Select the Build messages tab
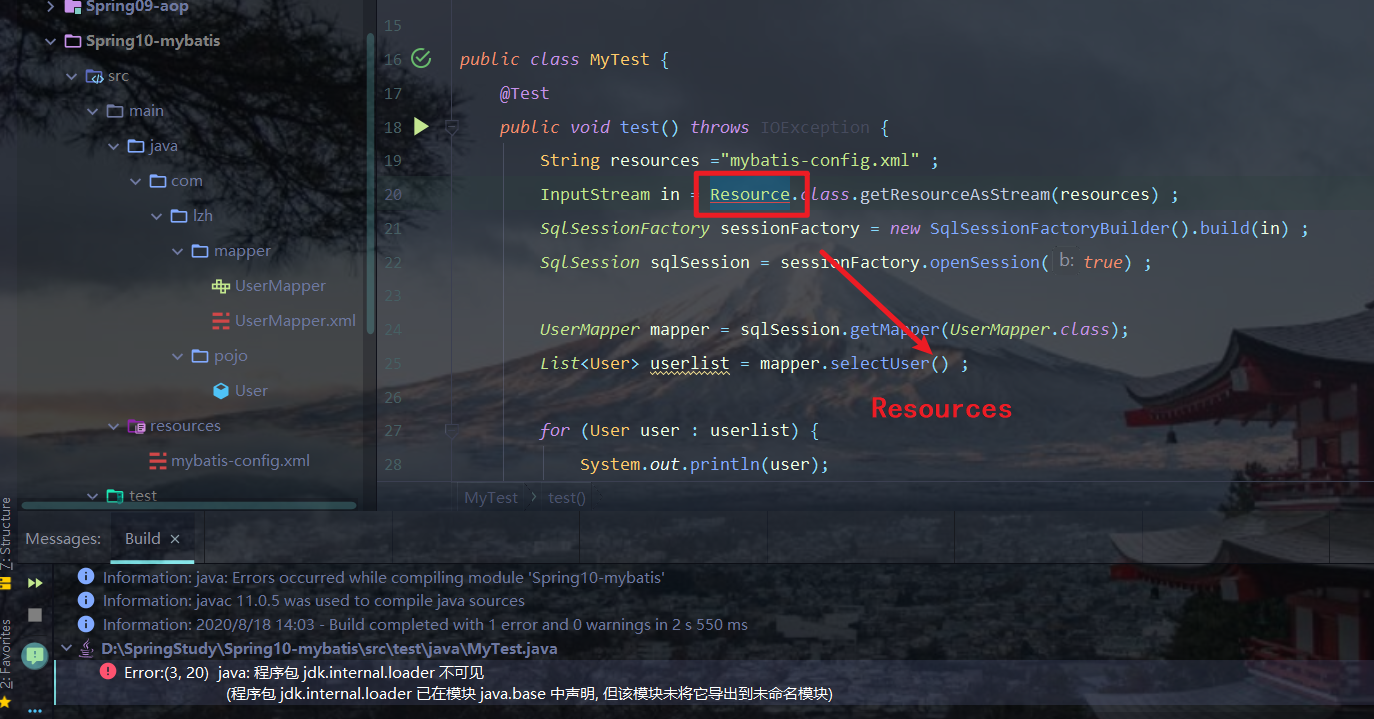The image size is (1374, 719). coord(143,538)
